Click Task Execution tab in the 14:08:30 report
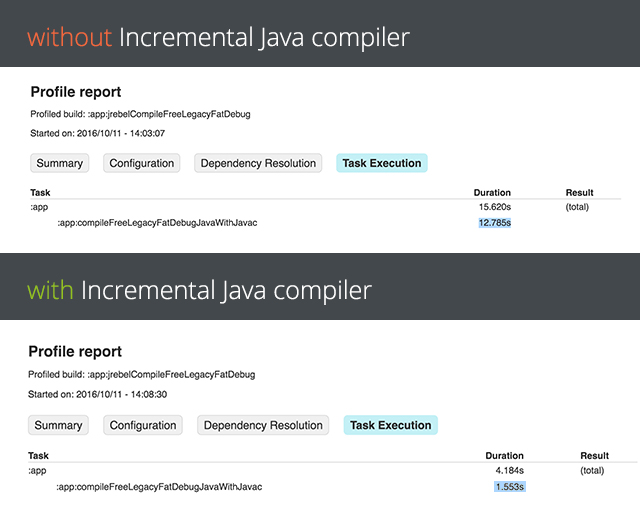 point(391,425)
